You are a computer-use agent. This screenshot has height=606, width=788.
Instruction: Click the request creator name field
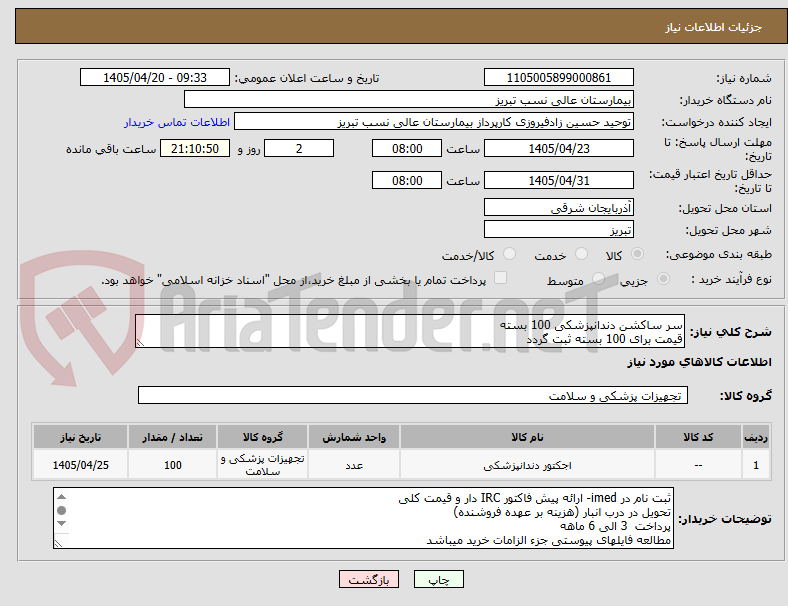[x=434, y=122]
